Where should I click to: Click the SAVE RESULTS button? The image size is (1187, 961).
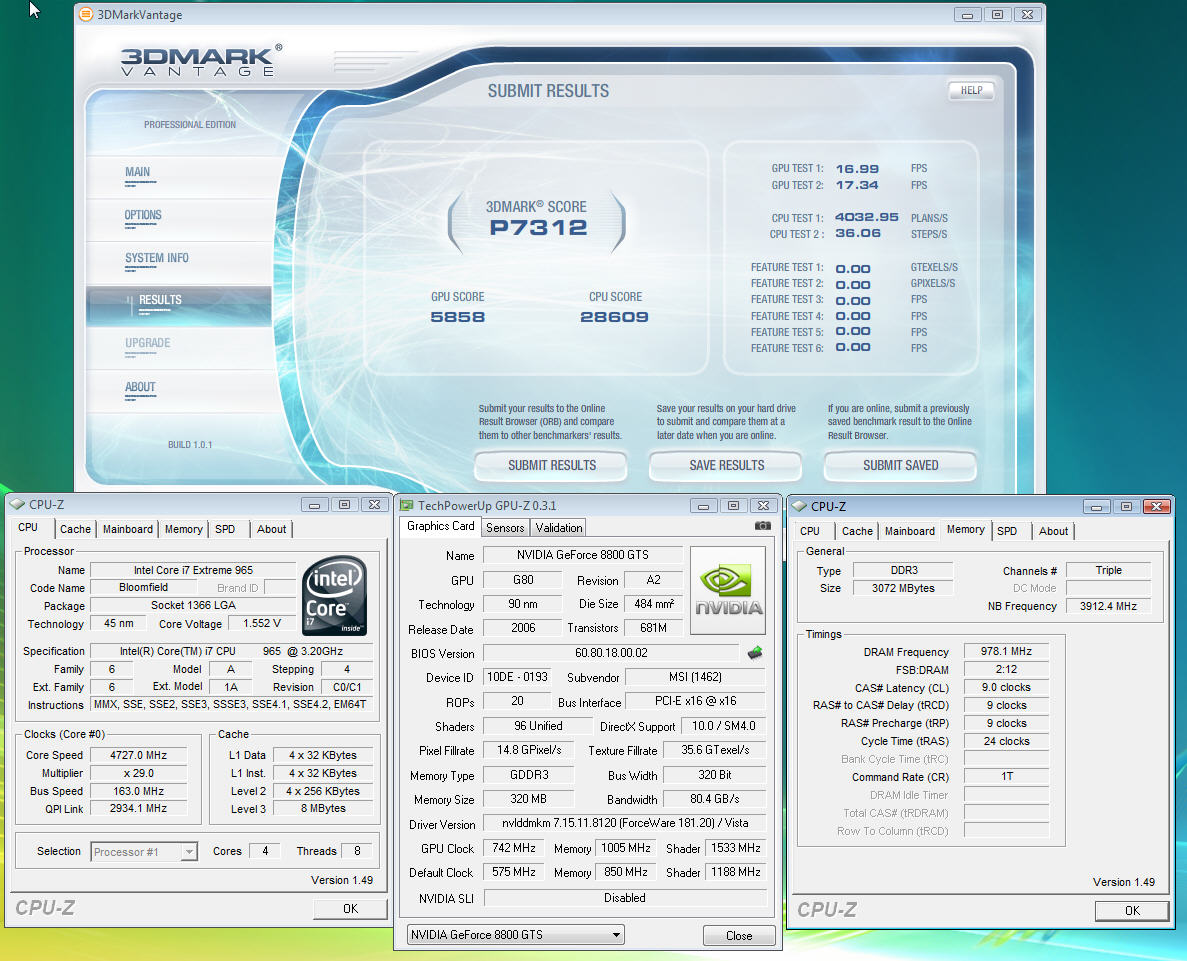pos(727,466)
